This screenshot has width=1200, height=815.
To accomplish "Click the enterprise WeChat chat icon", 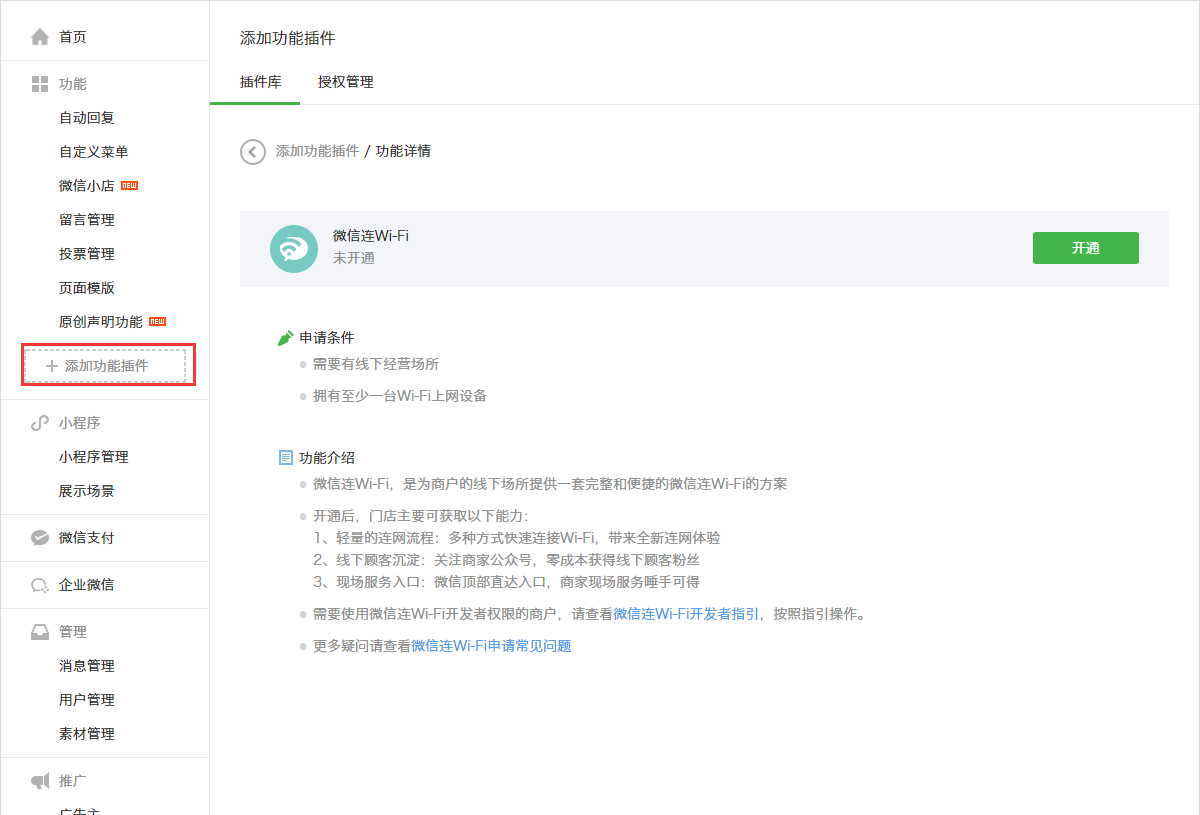I will (40, 585).
